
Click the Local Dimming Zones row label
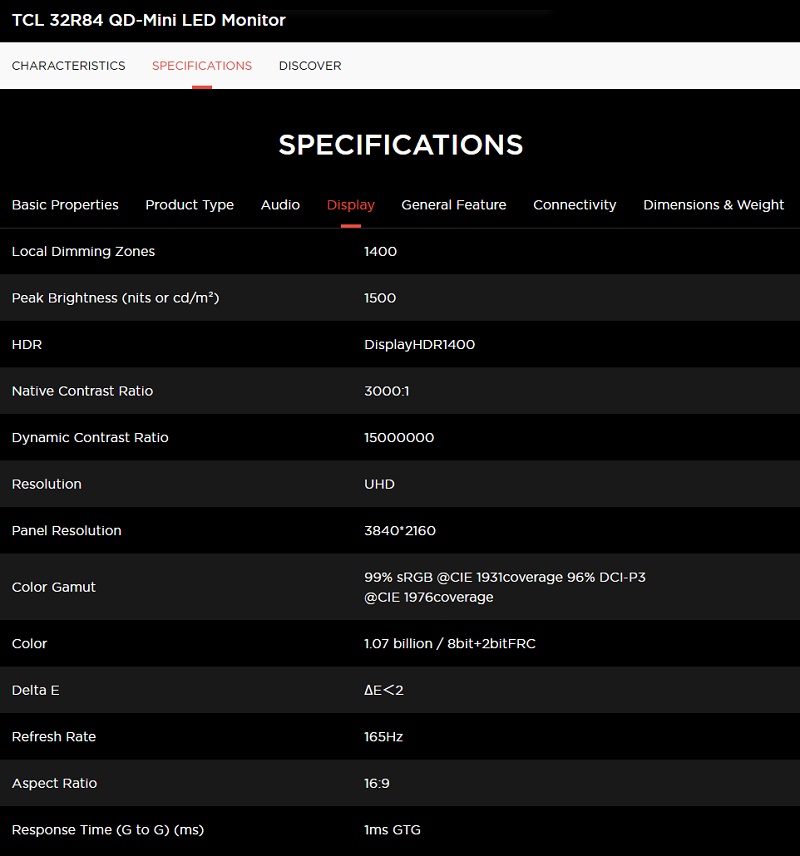[x=83, y=251]
